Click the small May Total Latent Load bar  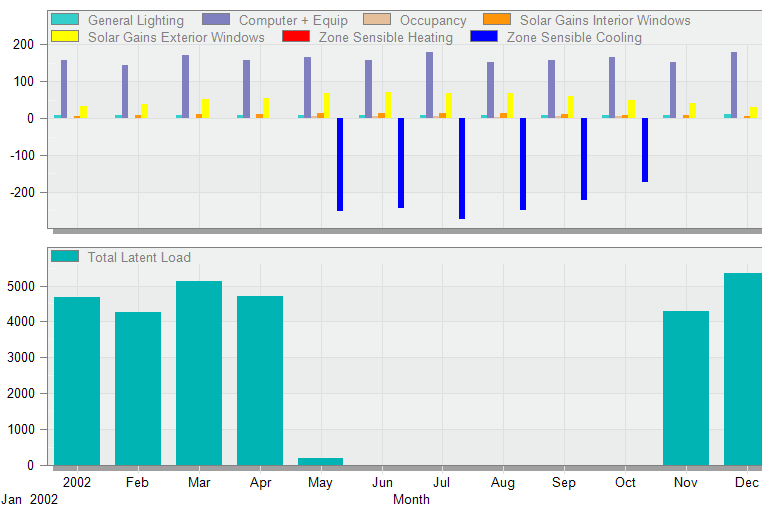(x=320, y=461)
